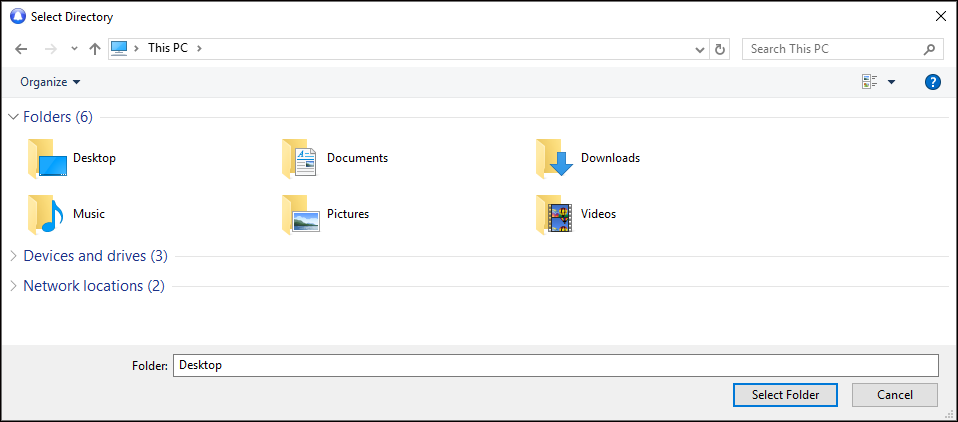Expand the Devices and drives section
Image resolution: width=958 pixels, height=422 pixels.
(13, 256)
